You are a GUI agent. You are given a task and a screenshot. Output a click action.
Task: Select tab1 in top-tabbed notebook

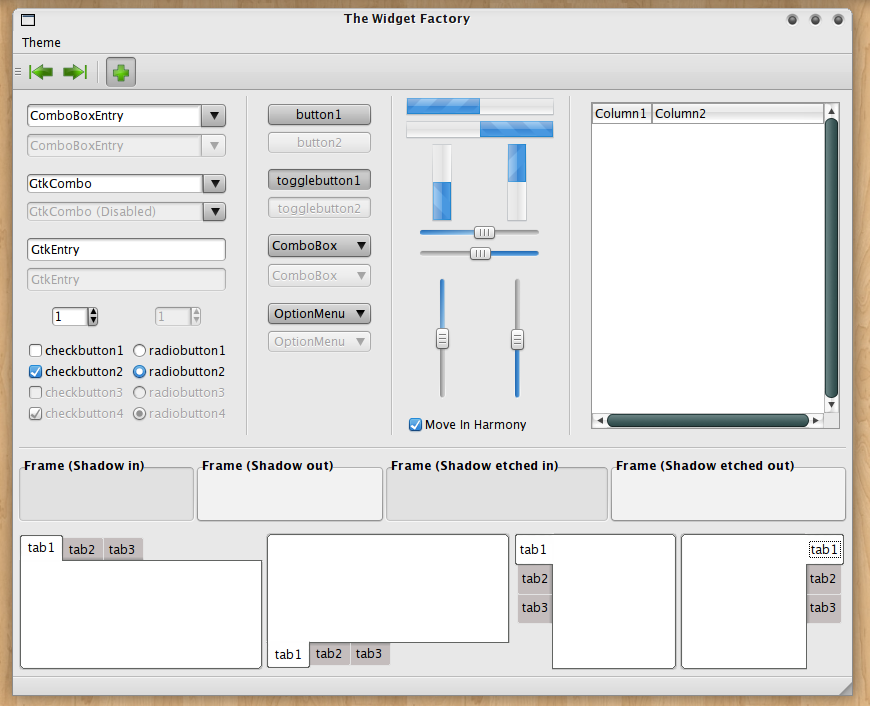click(x=42, y=548)
